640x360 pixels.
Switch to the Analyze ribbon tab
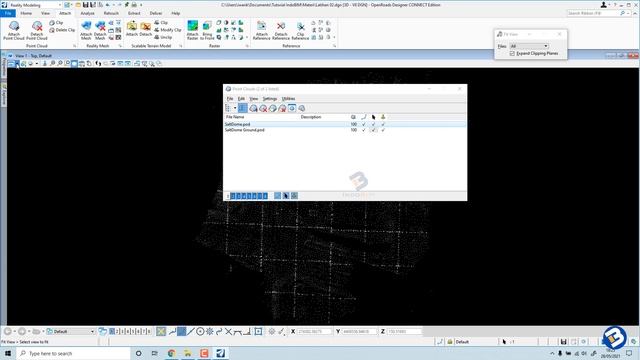(87, 13)
